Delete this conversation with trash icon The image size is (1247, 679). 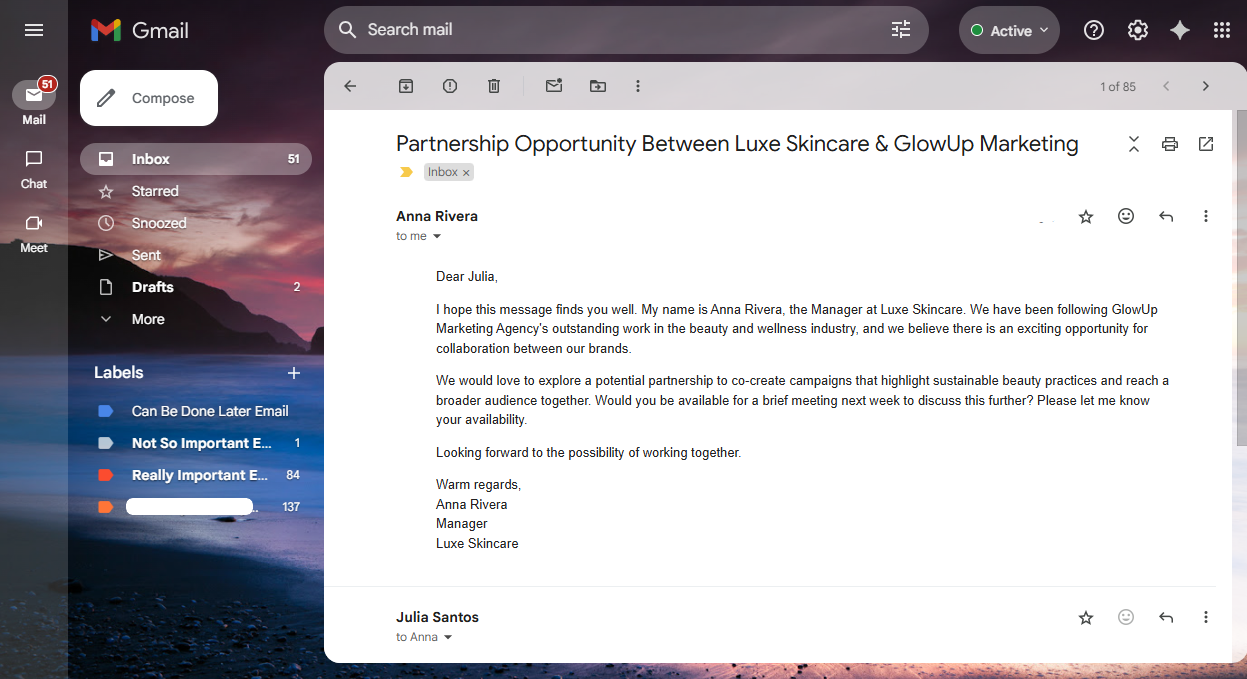(494, 86)
